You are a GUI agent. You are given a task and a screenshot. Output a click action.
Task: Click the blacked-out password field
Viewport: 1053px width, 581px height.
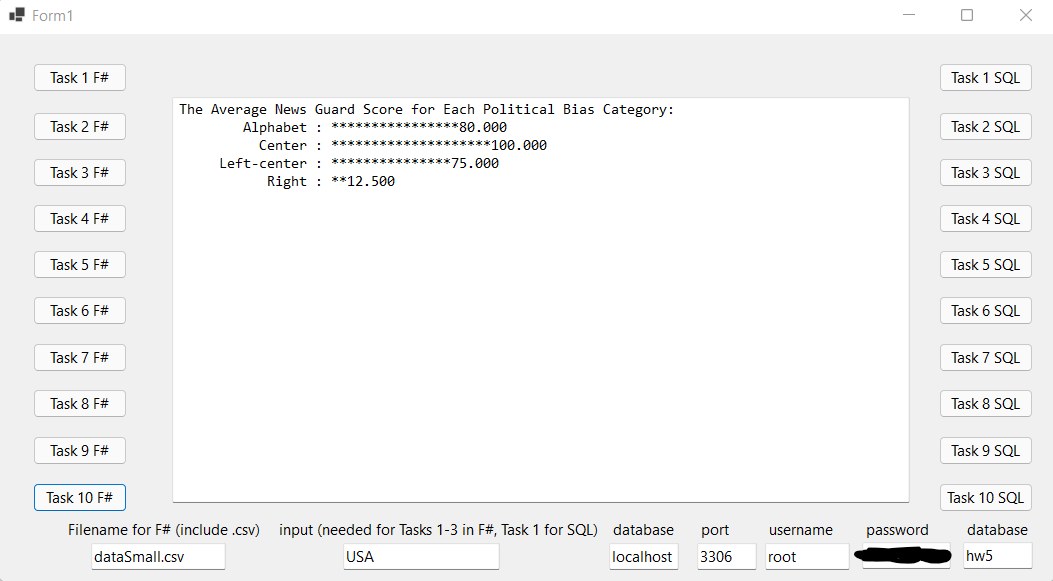906,556
